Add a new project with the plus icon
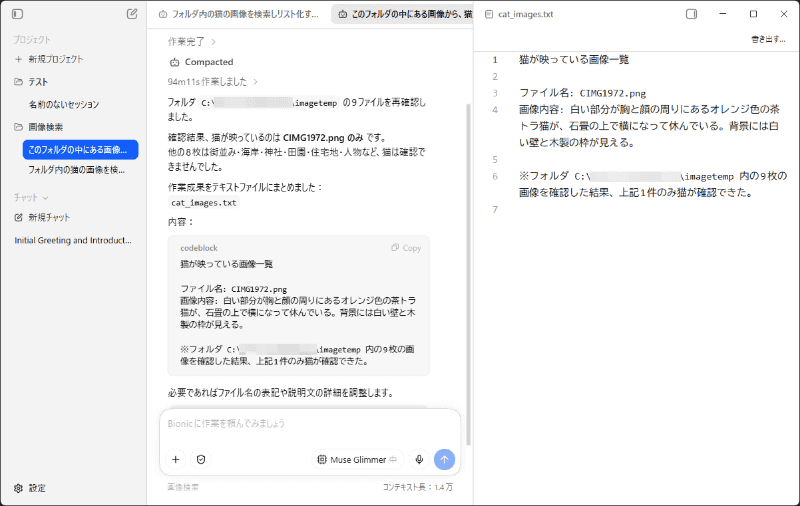 (x=18, y=59)
